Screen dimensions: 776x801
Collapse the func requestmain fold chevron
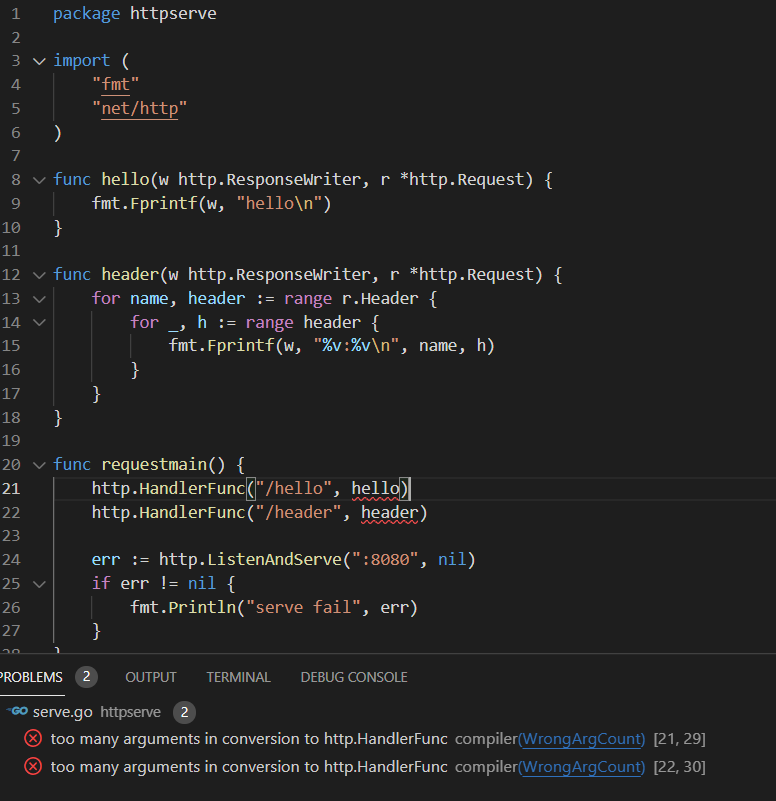point(39,465)
